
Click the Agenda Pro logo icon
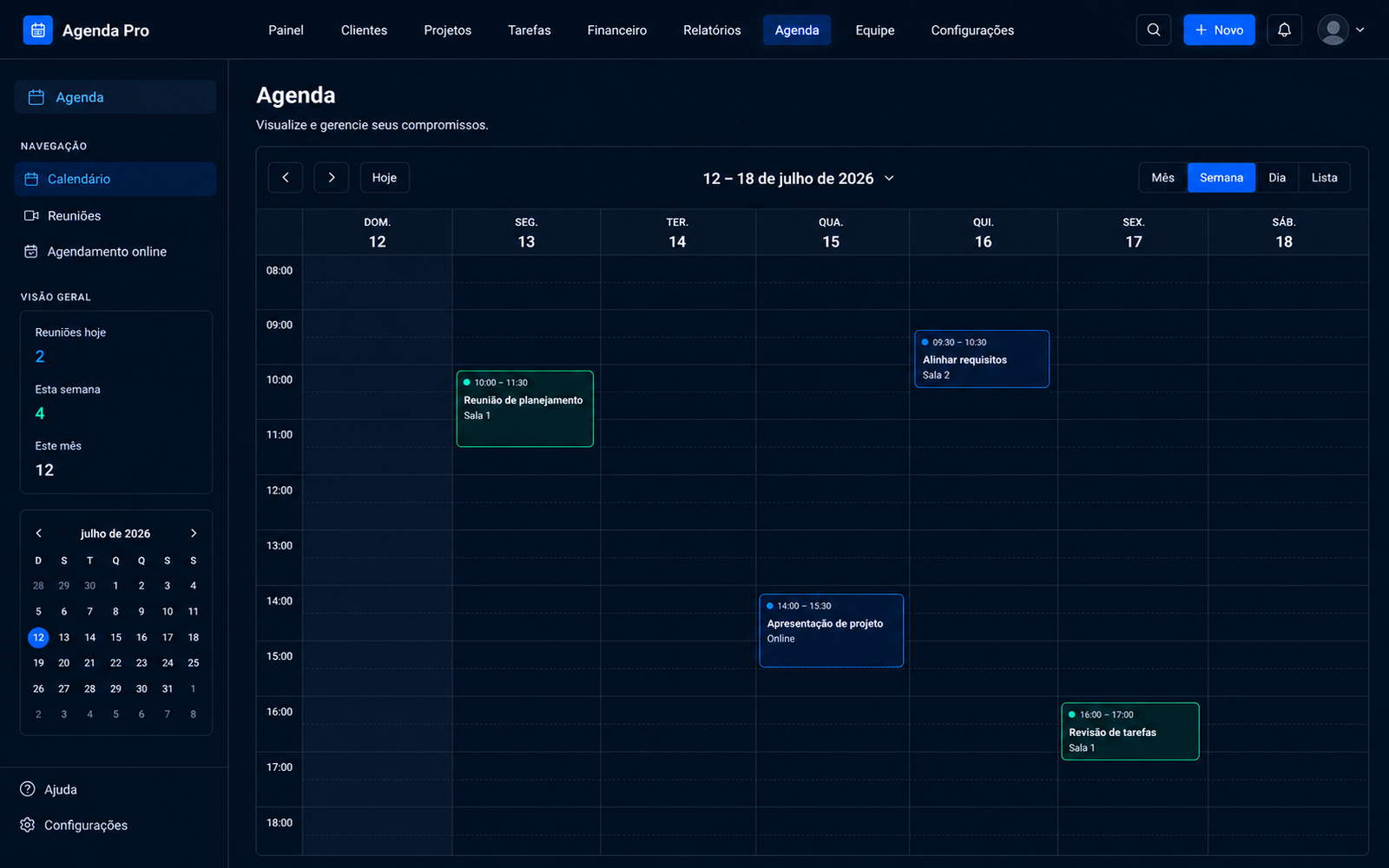pos(37,30)
